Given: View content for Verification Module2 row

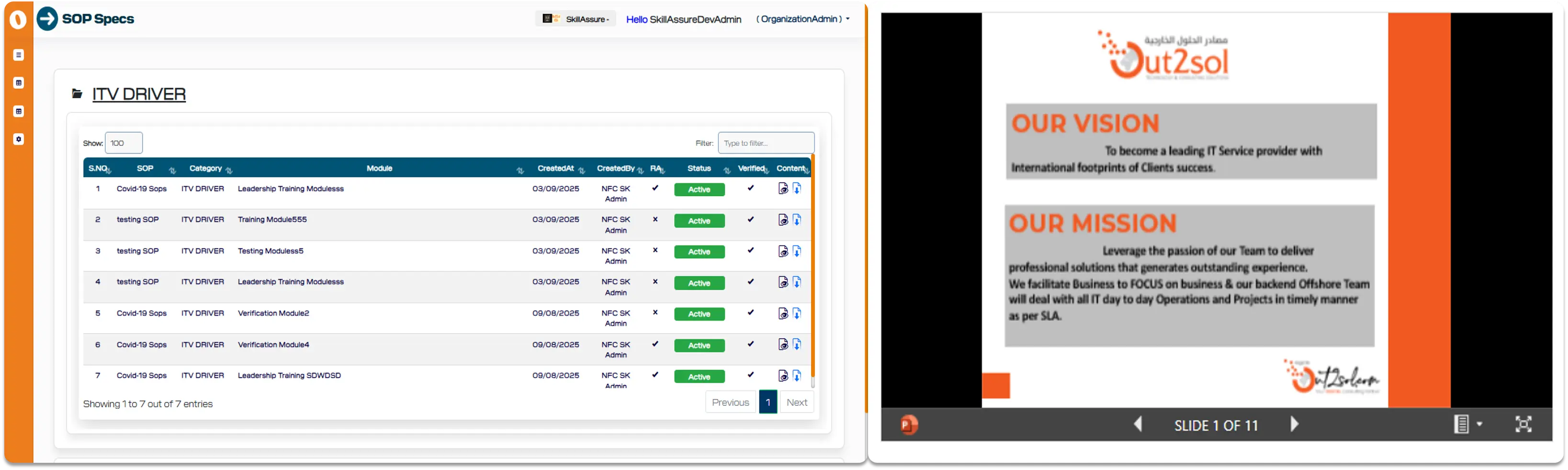Looking at the screenshot, I should click(783, 314).
